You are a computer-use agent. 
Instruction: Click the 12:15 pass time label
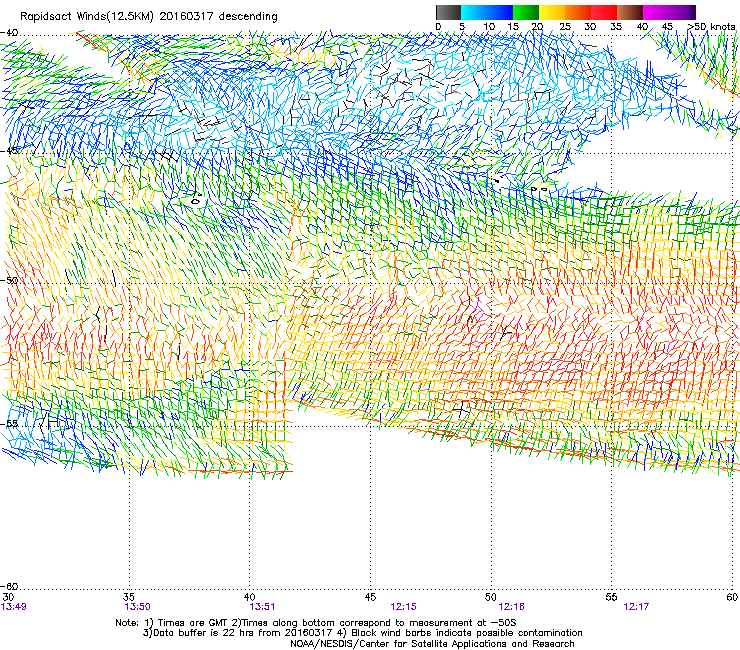point(403,607)
